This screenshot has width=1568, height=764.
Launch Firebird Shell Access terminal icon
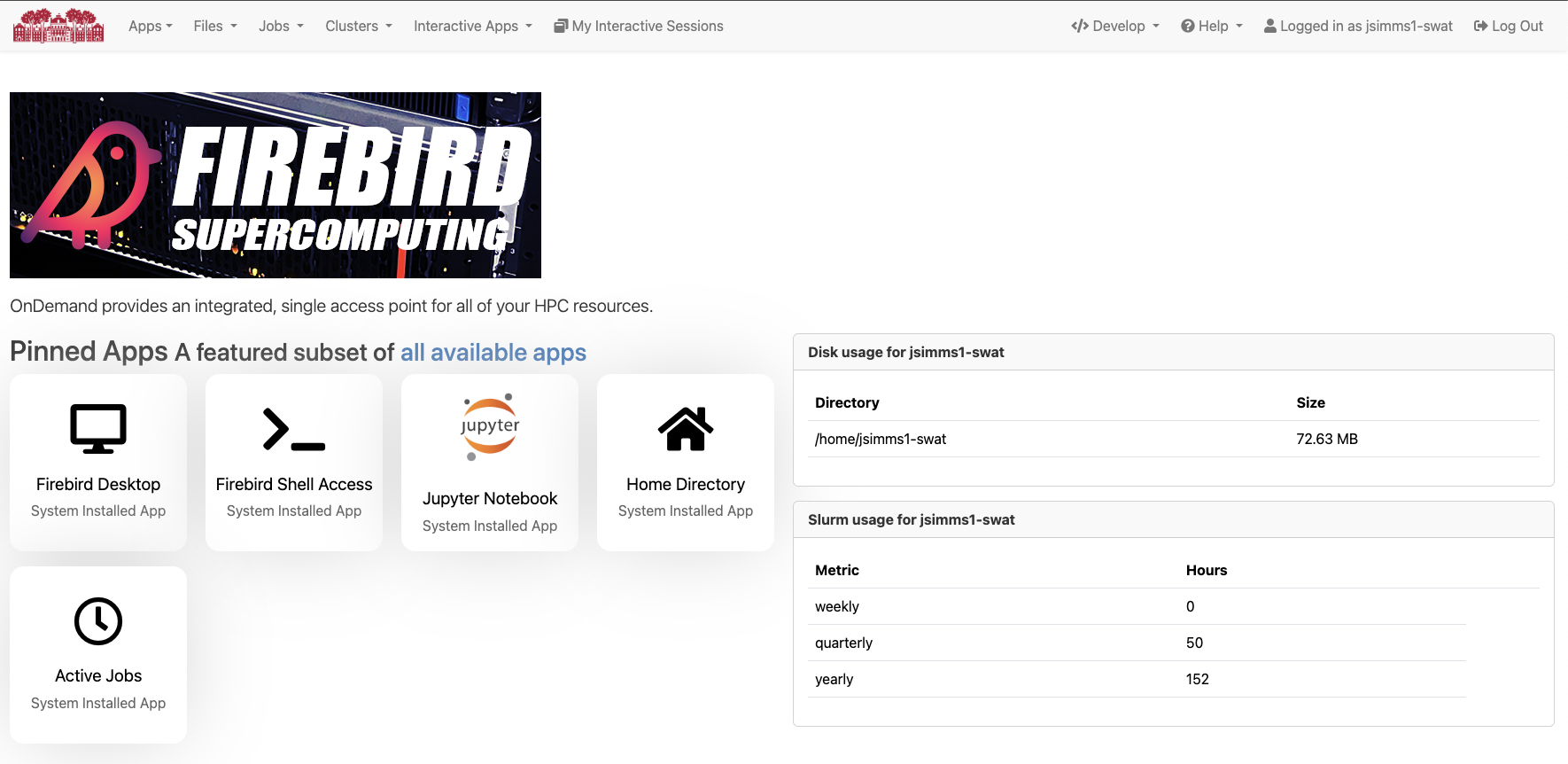294,429
